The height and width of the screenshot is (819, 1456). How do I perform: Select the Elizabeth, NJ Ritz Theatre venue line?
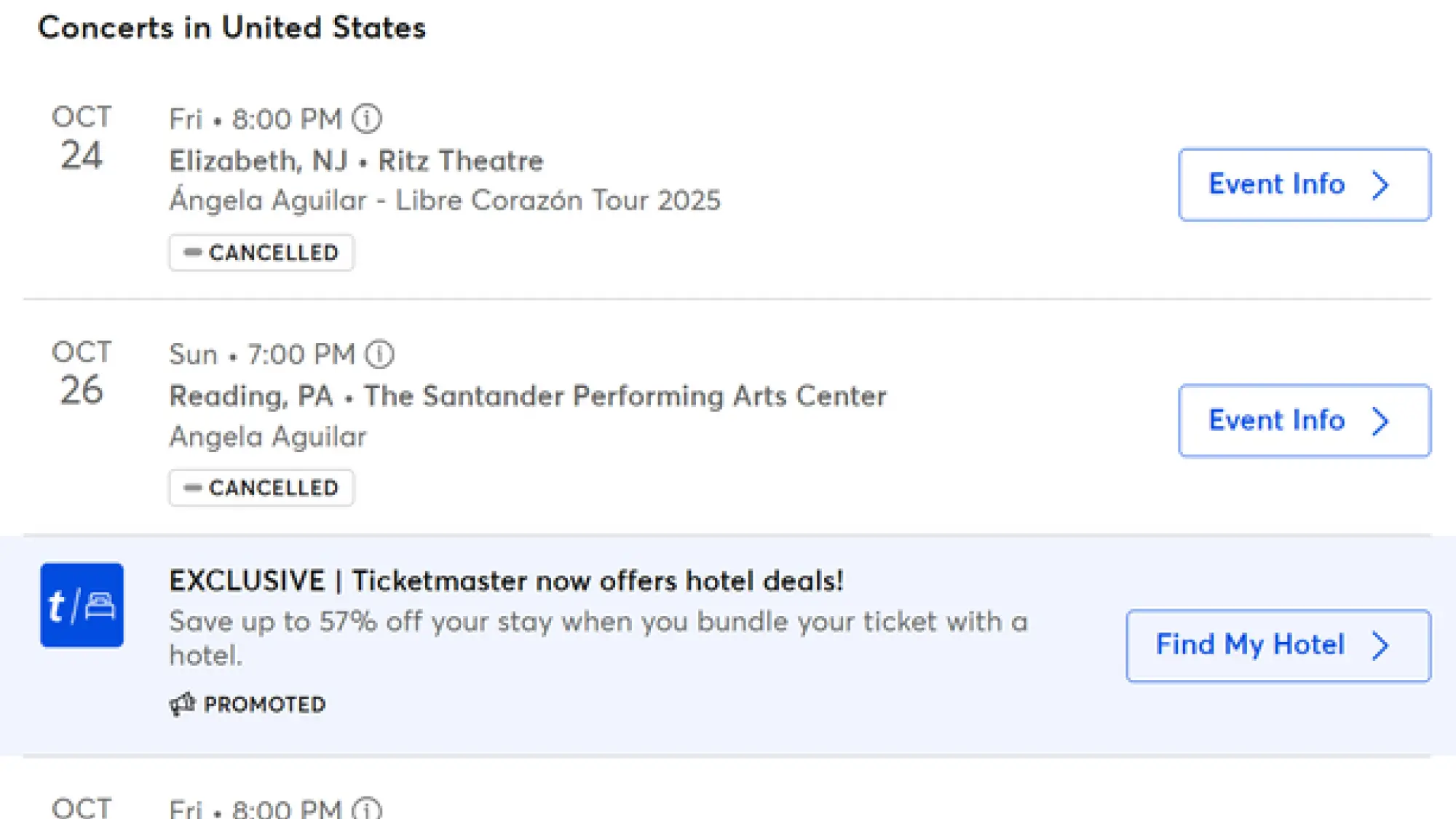tap(356, 161)
